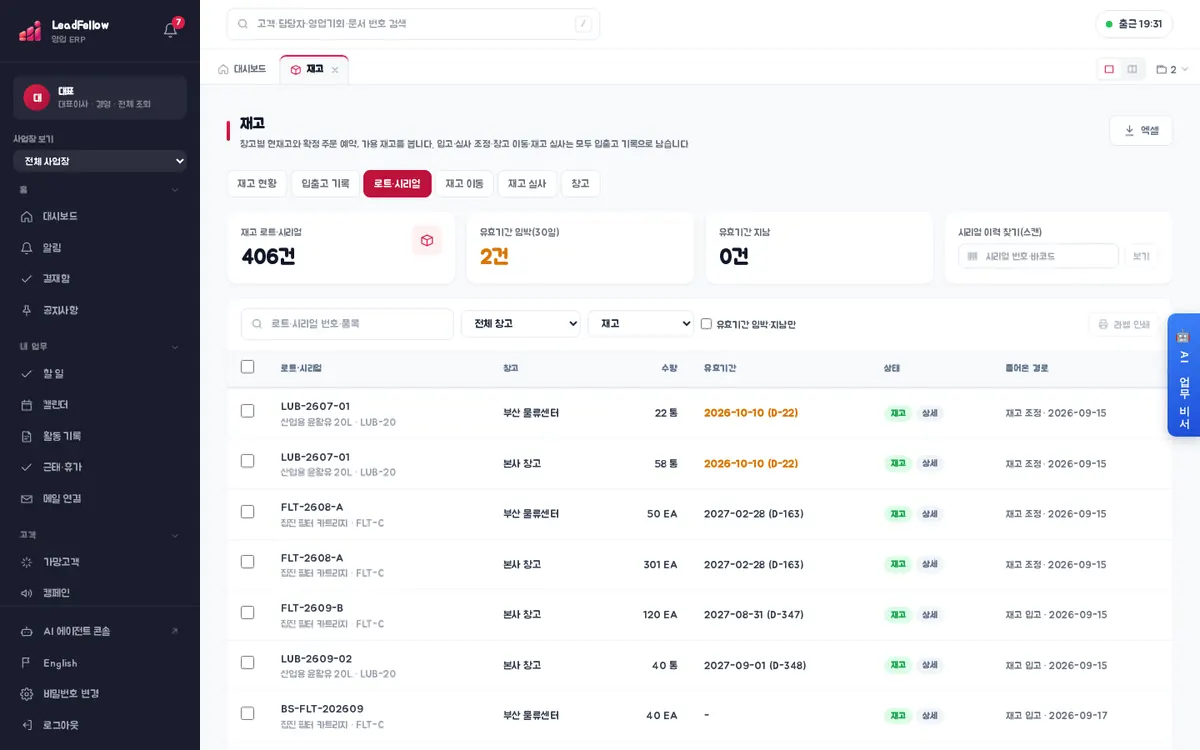The width and height of the screenshot is (1200, 750).
Task: Click the 유효기간 임박(30일) 2건 card
Action: 580,247
